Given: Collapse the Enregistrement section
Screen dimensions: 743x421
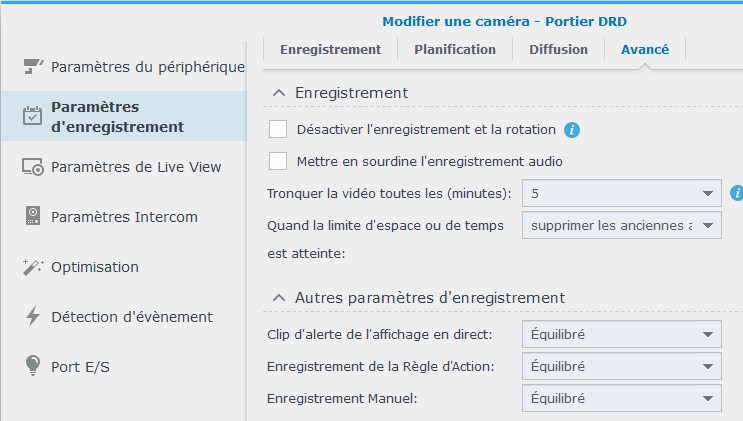Looking at the screenshot, I should coord(279,93).
